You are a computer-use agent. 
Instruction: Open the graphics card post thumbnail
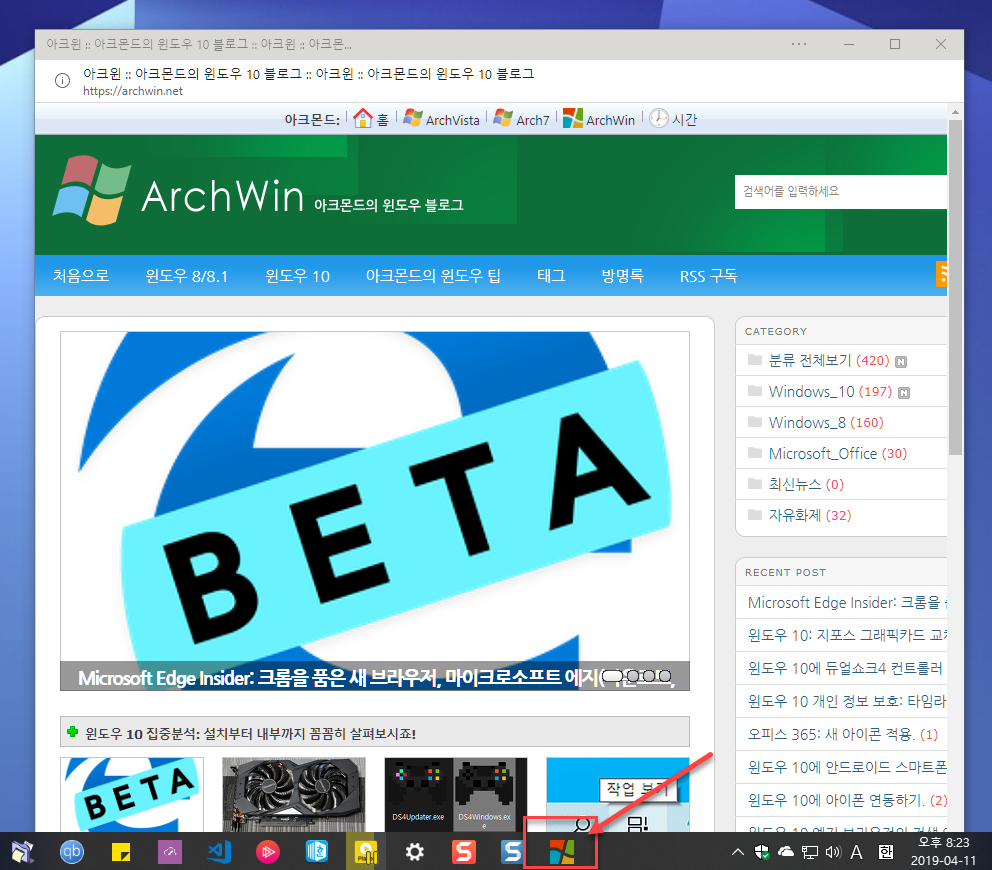point(294,795)
